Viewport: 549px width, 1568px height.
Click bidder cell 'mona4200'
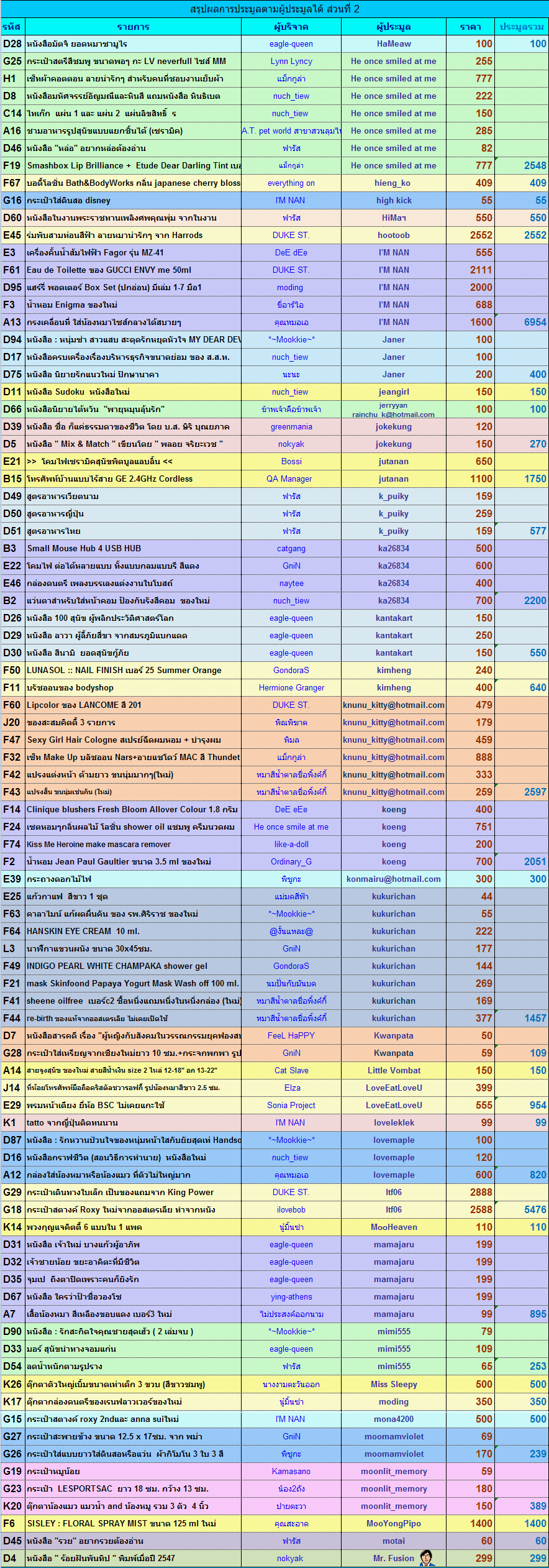pyautogui.click(x=394, y=1419)
